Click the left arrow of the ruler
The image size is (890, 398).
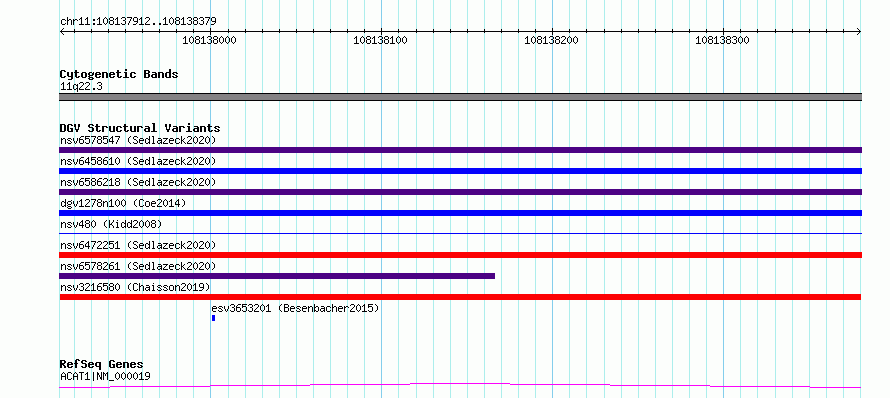[x=62, y=32]
